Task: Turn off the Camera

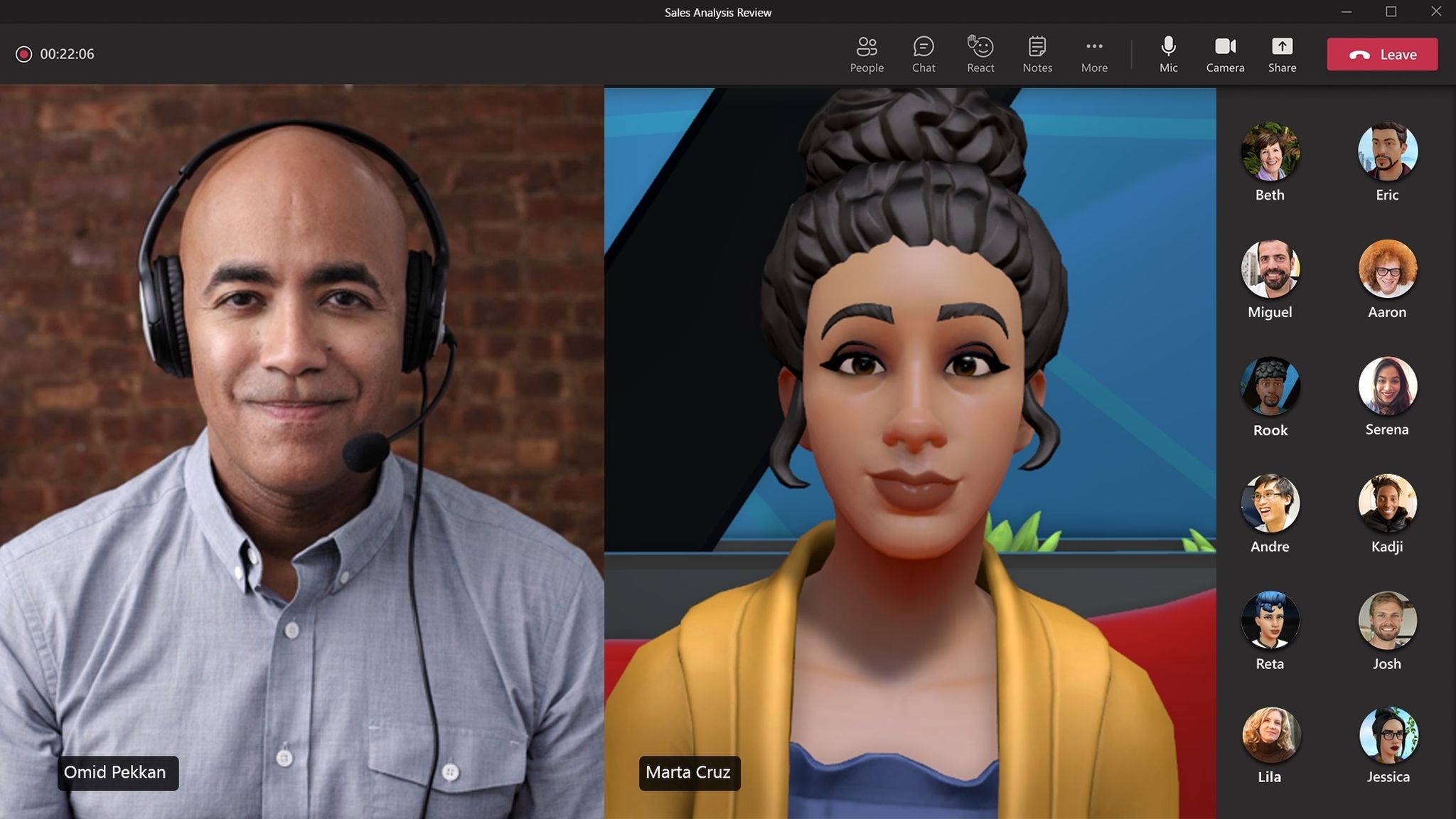Action: (1225, 53)
